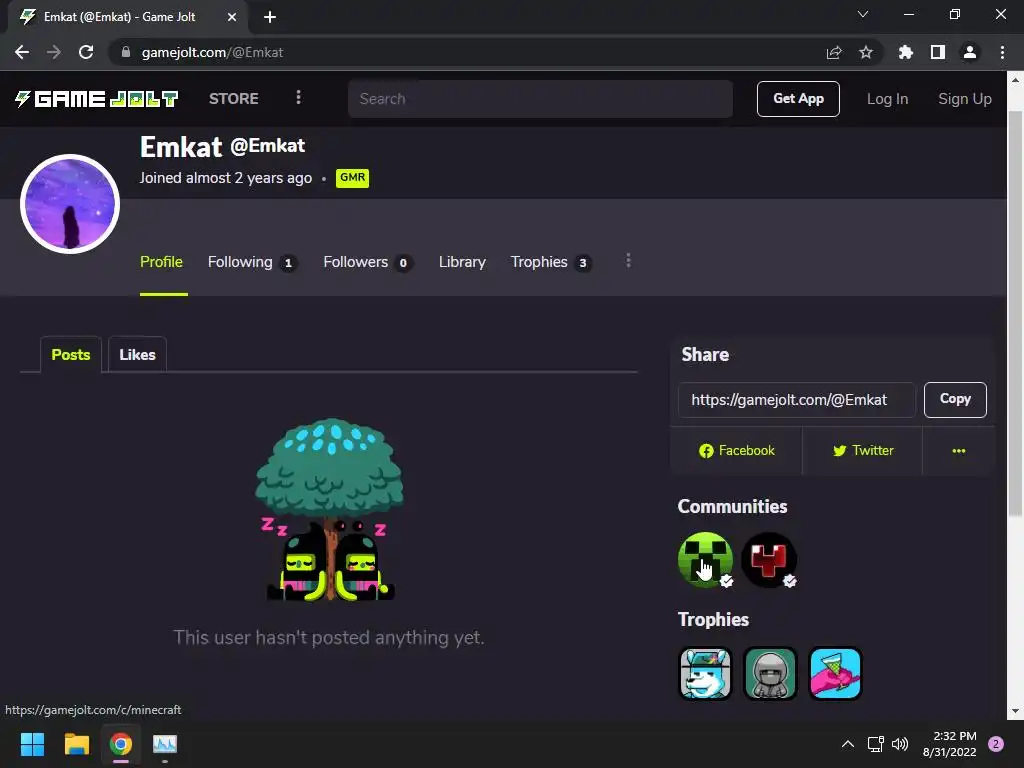Open the Chrome three-dot menu
The width and height of the screenshot is (1024, 768).
click(1002, 52)
